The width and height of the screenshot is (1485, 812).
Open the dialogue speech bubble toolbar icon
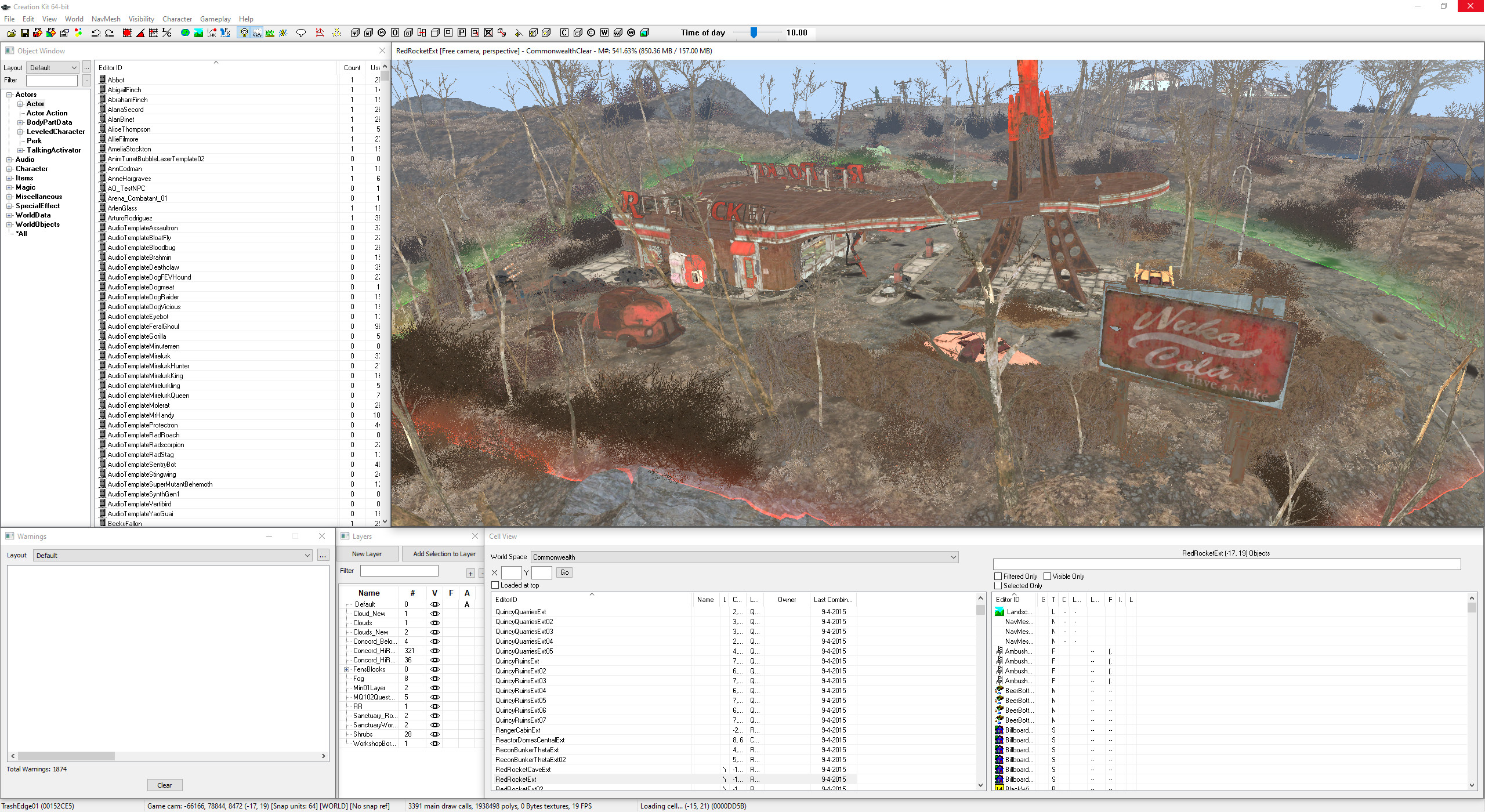click(x=301, y=33)
